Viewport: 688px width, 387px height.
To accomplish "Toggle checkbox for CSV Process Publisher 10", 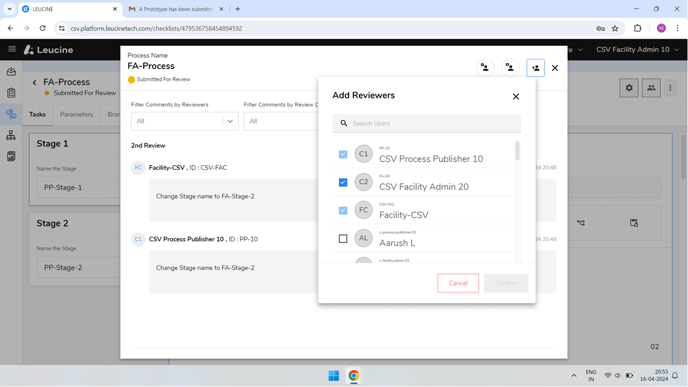I will click(343, 154).
